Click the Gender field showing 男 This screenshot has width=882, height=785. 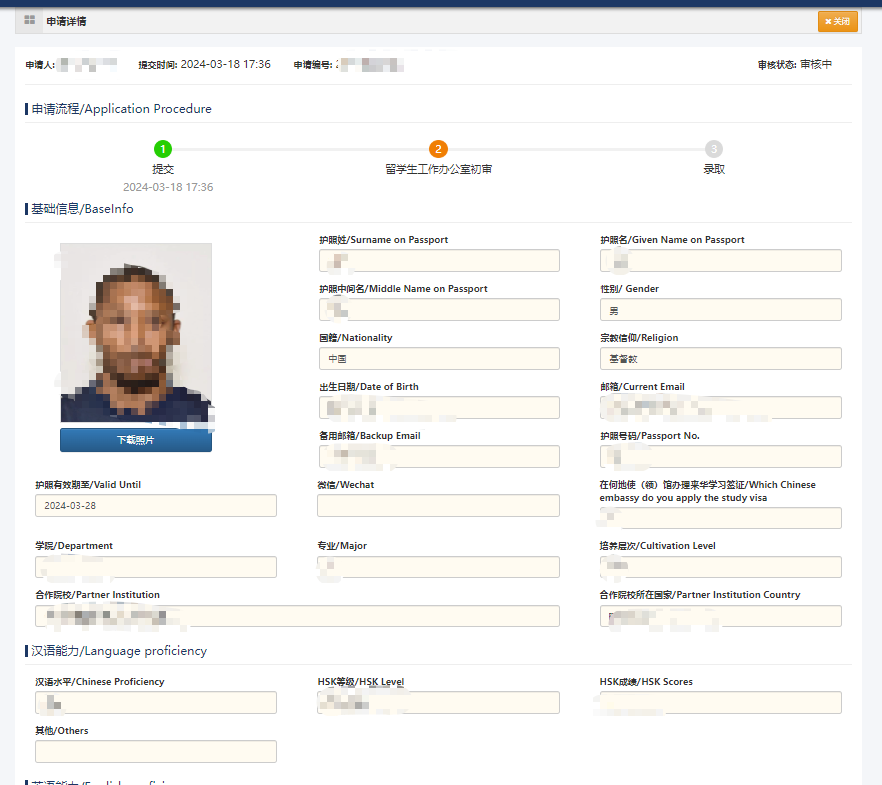tap(720, 310)
